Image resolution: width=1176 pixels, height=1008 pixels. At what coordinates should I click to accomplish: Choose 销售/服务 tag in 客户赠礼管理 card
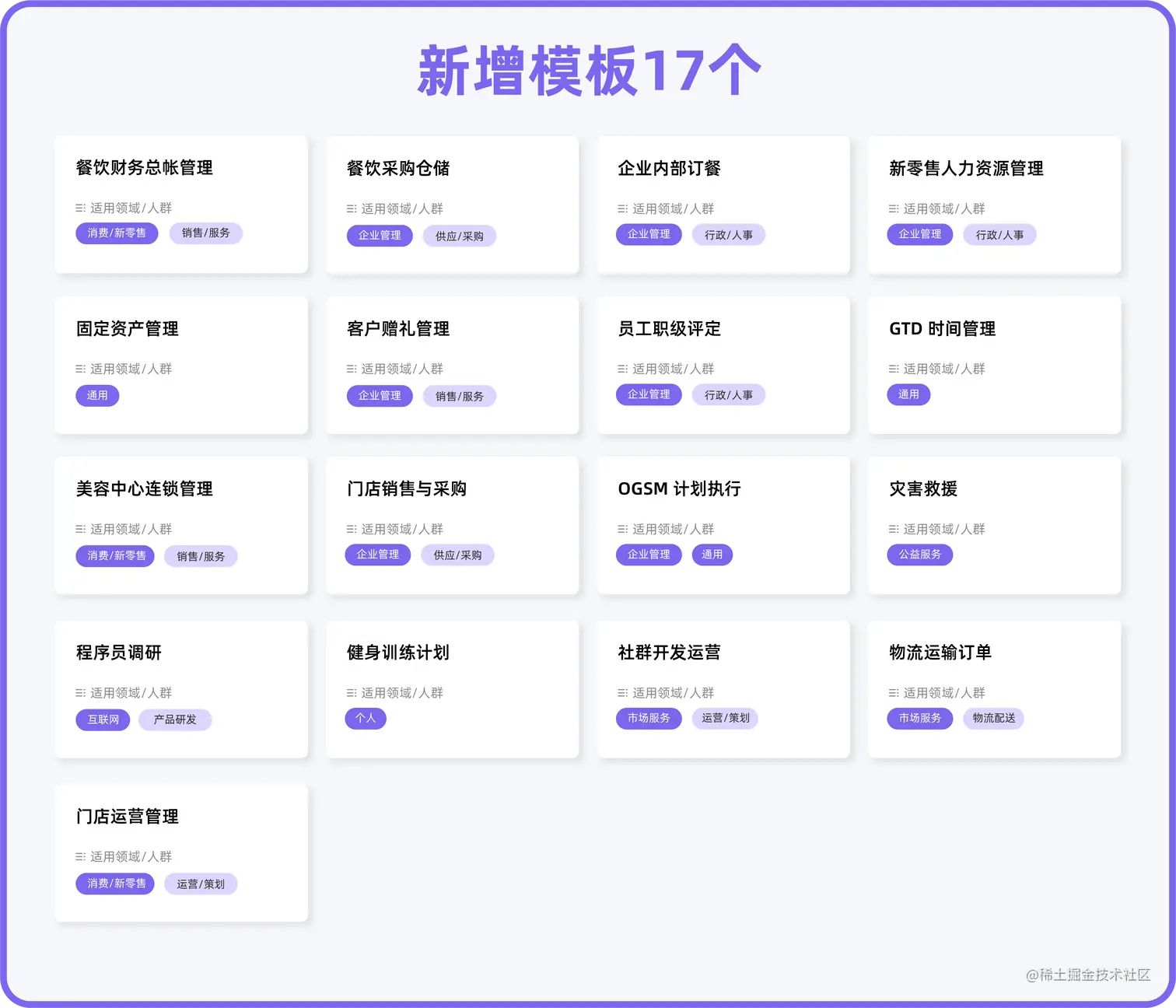click(x=460, y=397)
